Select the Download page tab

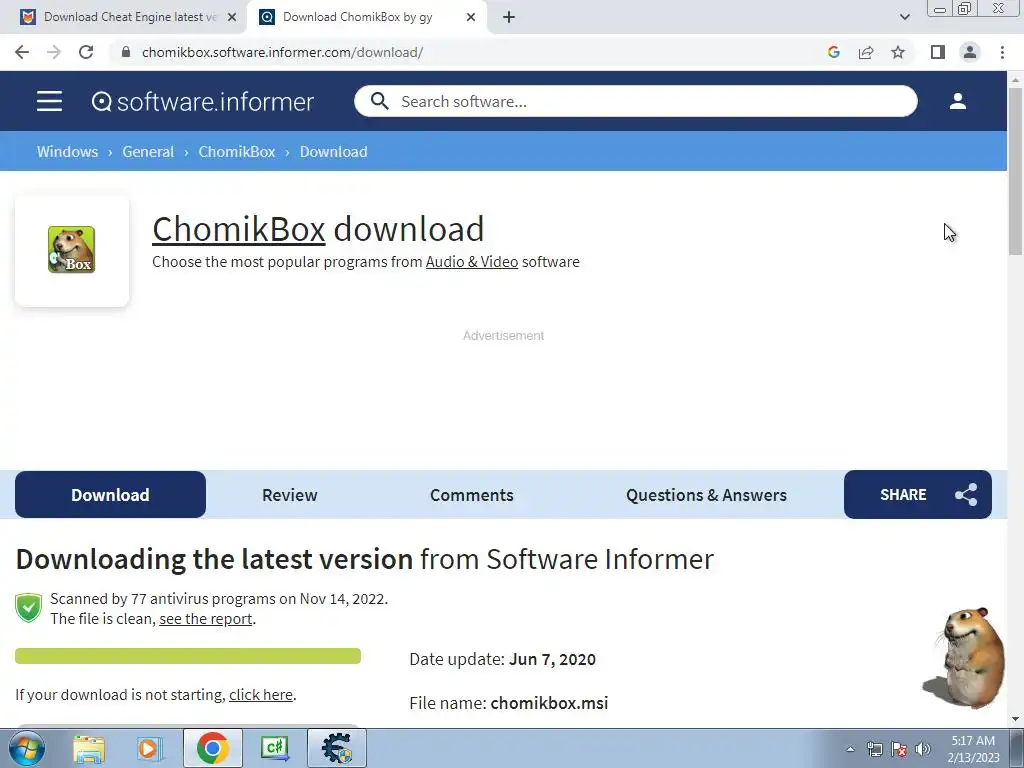pyautogui.click(x=110, y=494)
